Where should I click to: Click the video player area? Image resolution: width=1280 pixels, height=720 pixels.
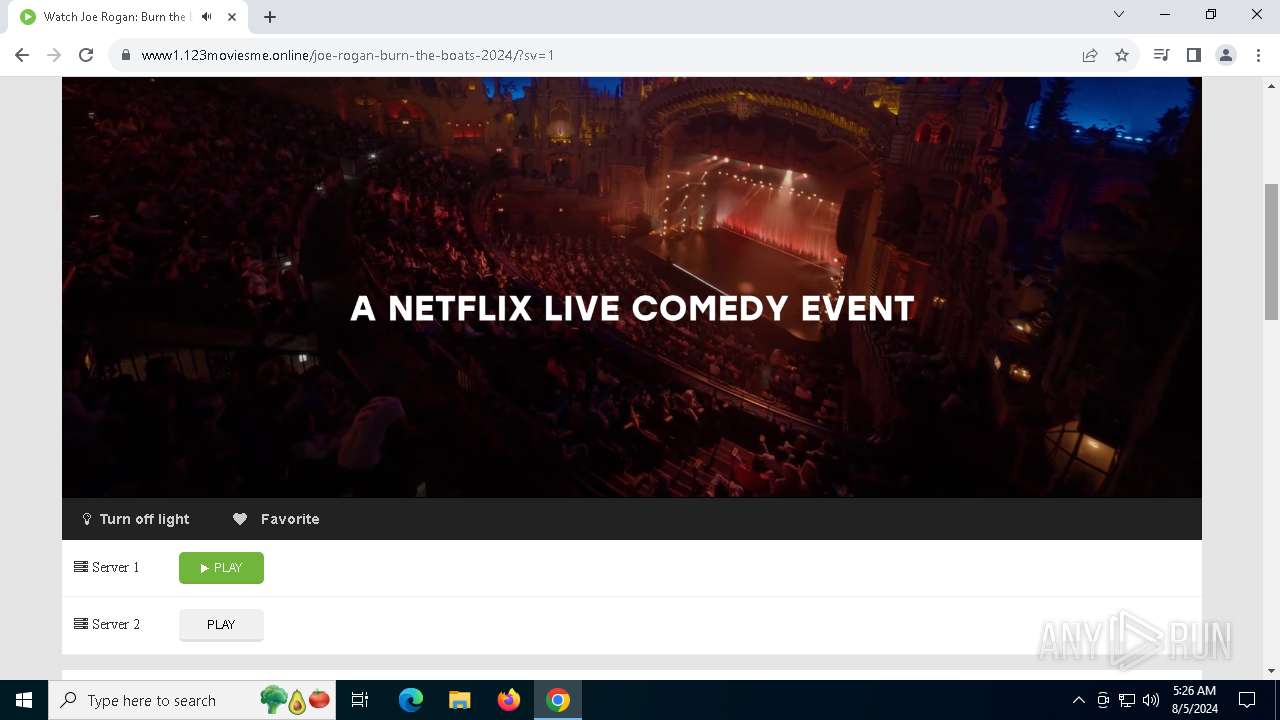[x=632, y=287]
